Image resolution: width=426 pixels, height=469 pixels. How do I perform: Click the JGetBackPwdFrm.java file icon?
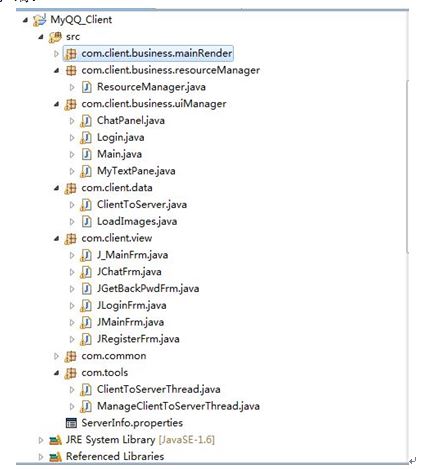click(86, 289)
